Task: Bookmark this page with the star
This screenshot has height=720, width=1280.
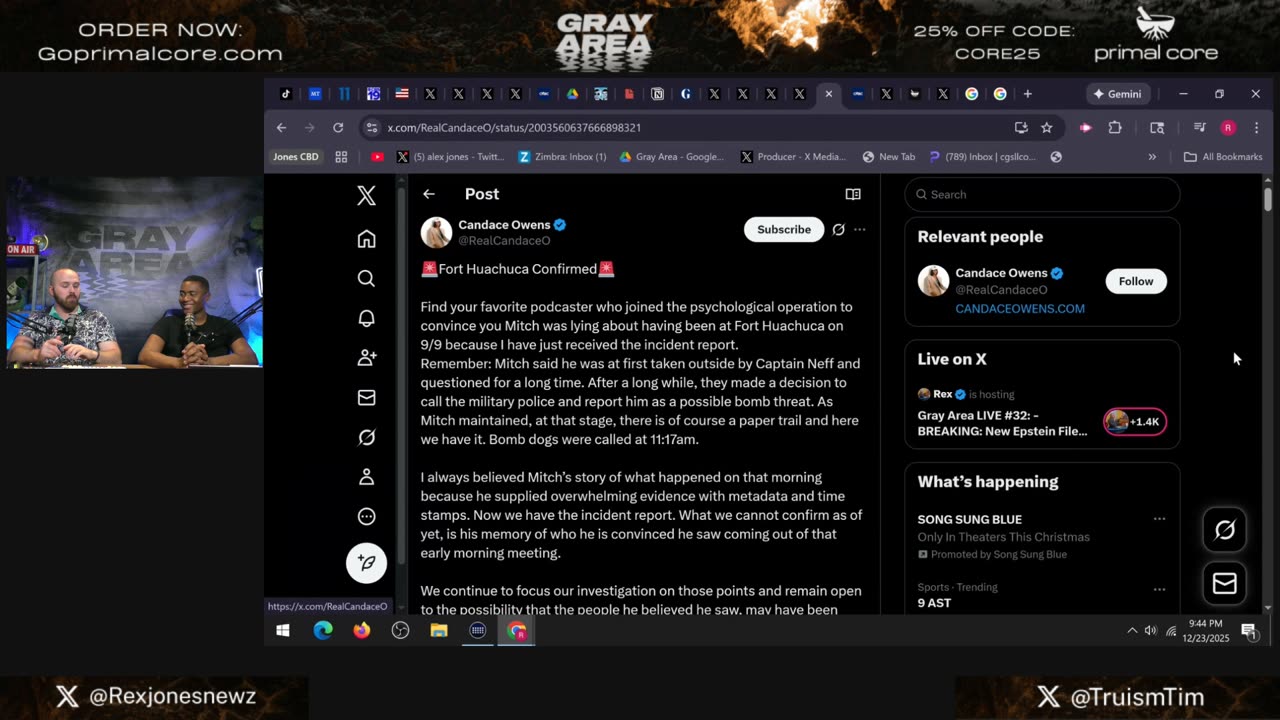Action: 1046,128
